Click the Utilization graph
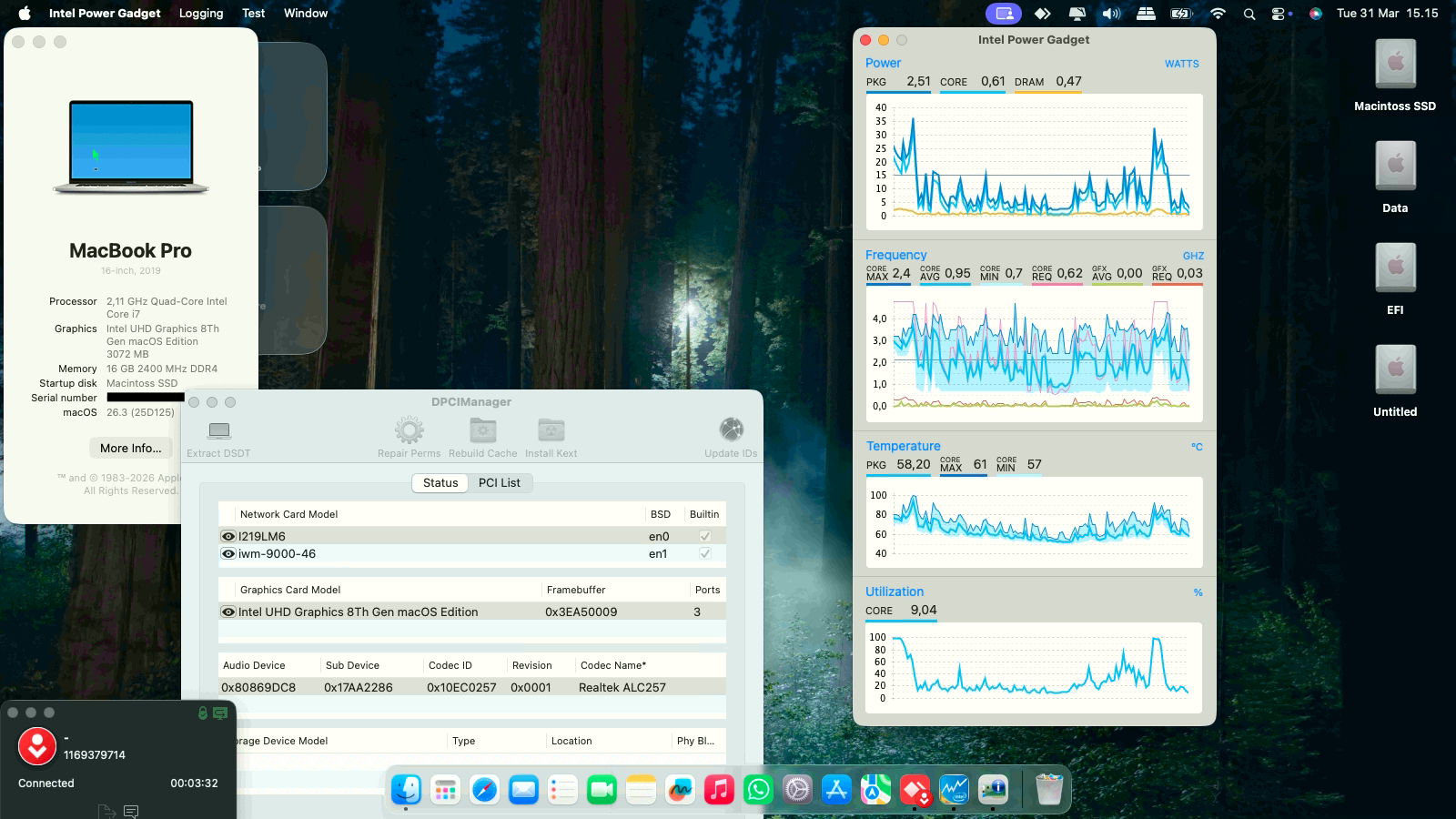Screen dimensions: 1456x819 pyautogui.click(x=1034, y=667)
